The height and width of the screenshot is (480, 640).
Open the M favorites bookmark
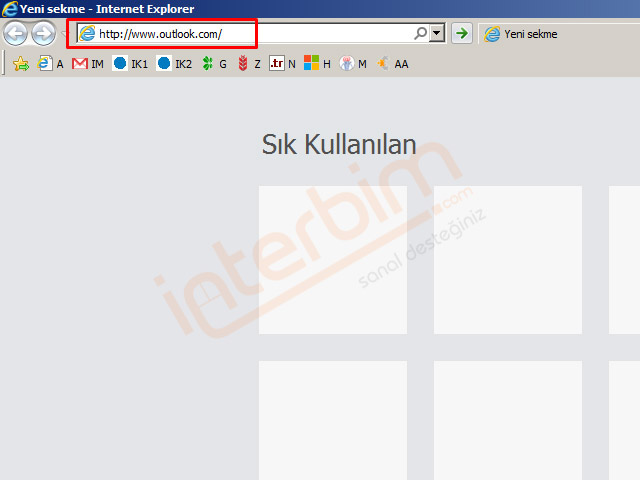(x=353, y=64)
